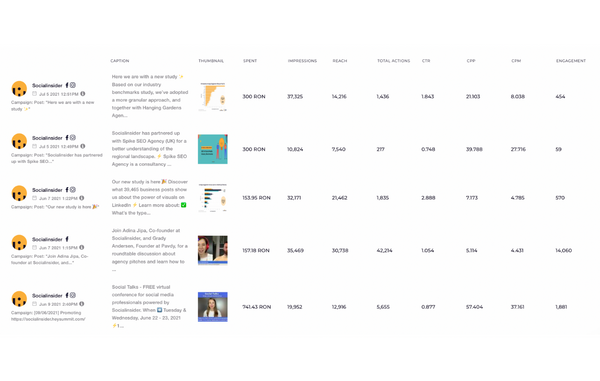Open the bar chart thumbnail of first post
Image resolution: width=600 pixels, height=381 pixels.
pyautogui.click(x=213, y=96)
